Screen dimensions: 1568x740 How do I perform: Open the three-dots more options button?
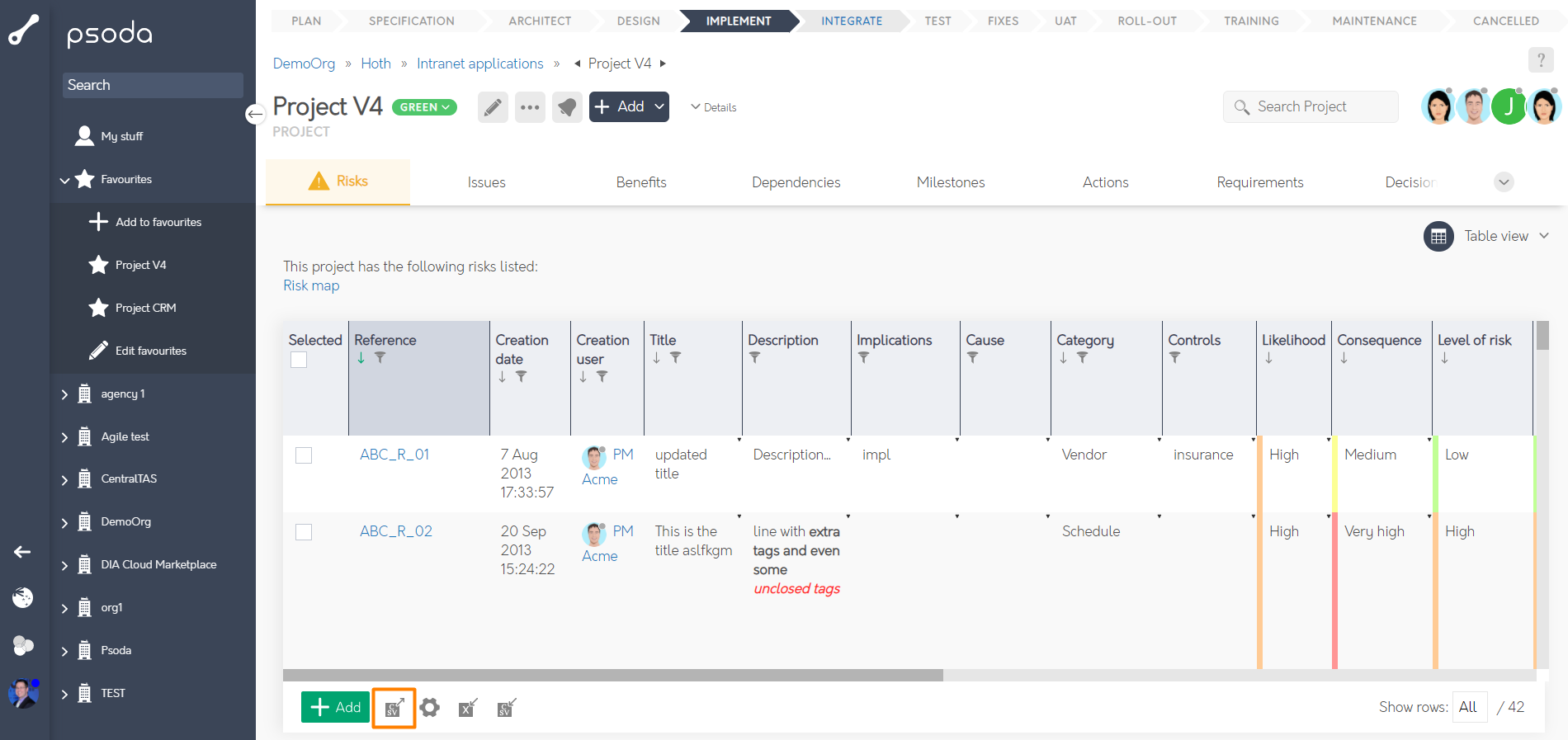530,107
